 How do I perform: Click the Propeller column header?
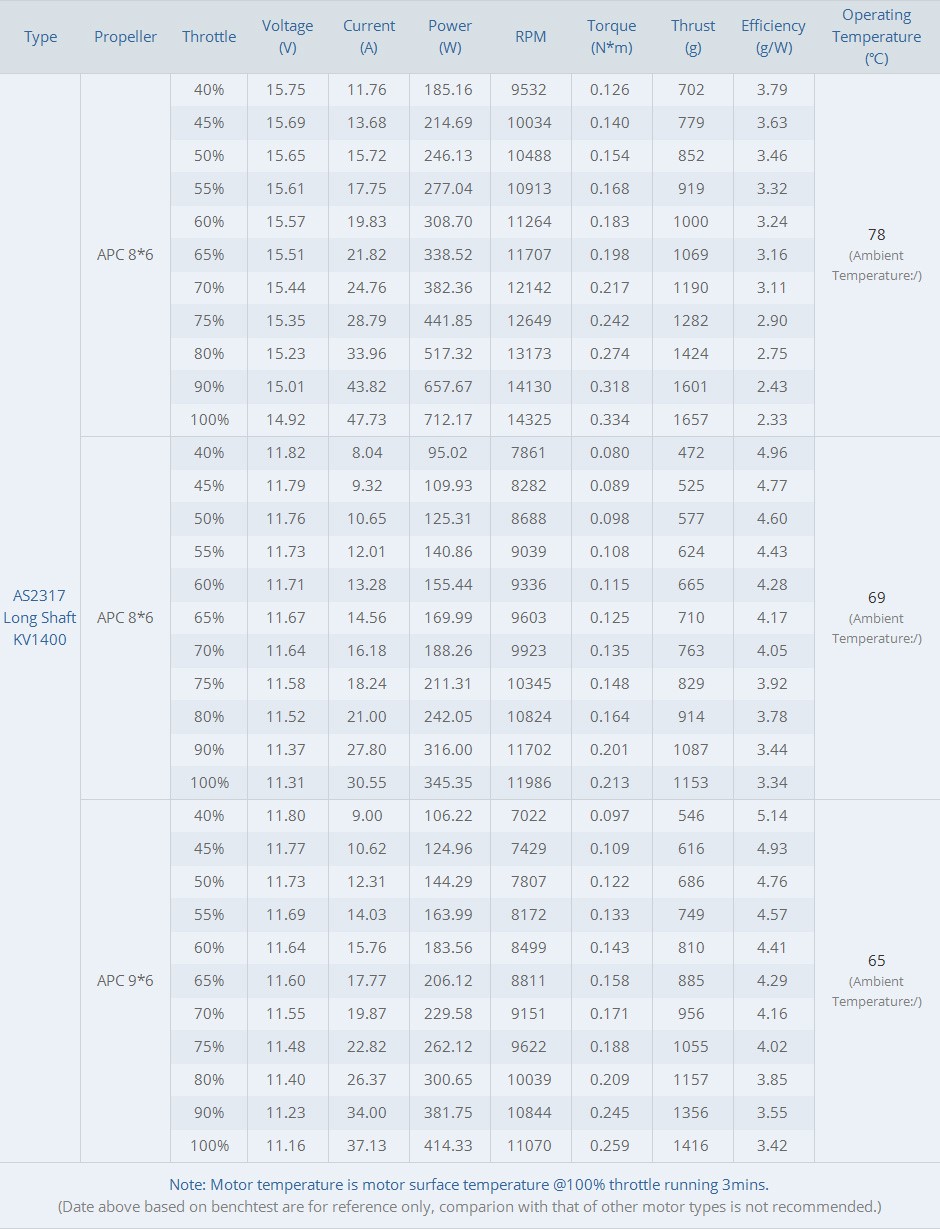(125, 37)
